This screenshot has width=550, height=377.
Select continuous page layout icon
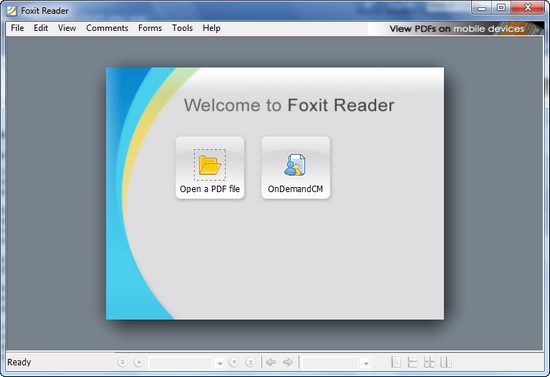[x=412, y=362]
